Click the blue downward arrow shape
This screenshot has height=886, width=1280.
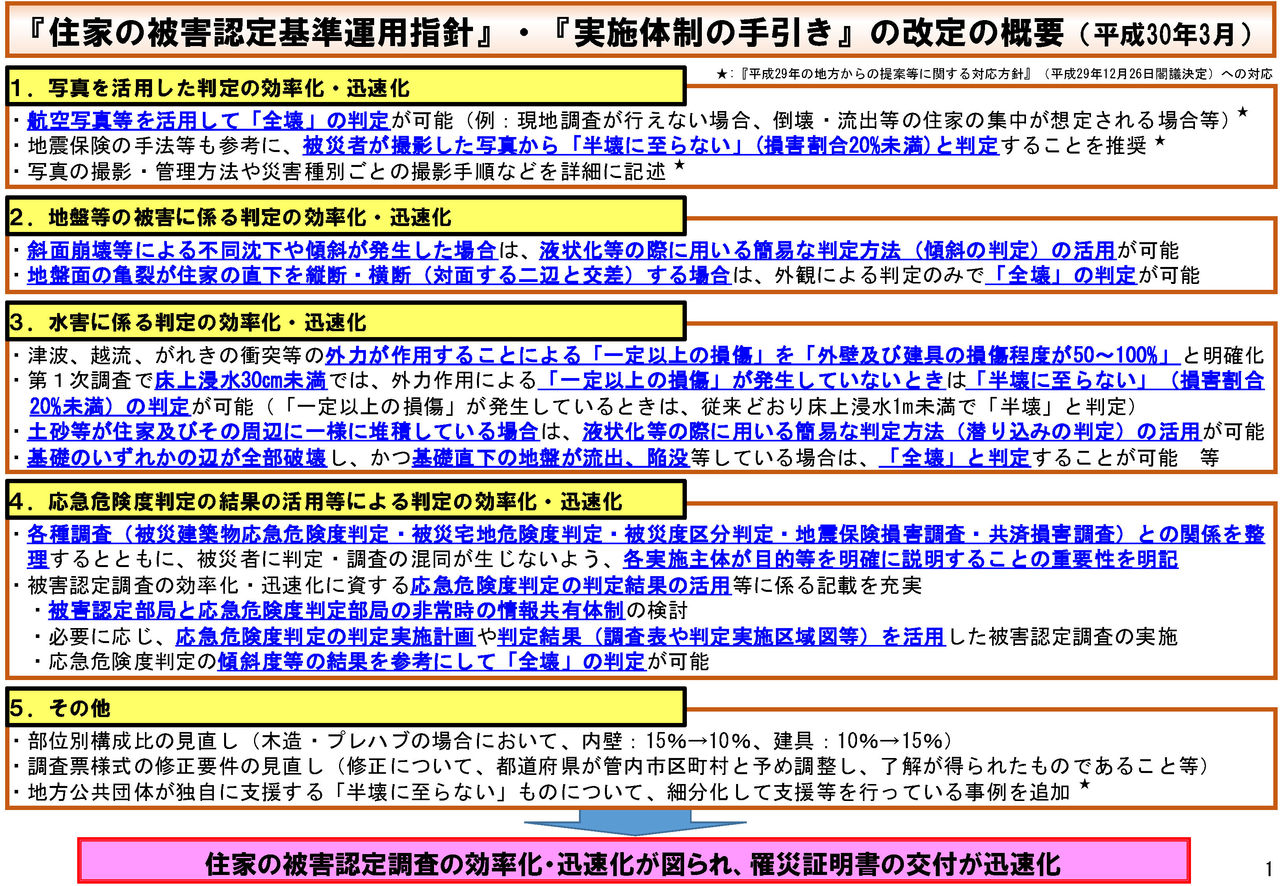pyautogui.click(x=639, y=817)
